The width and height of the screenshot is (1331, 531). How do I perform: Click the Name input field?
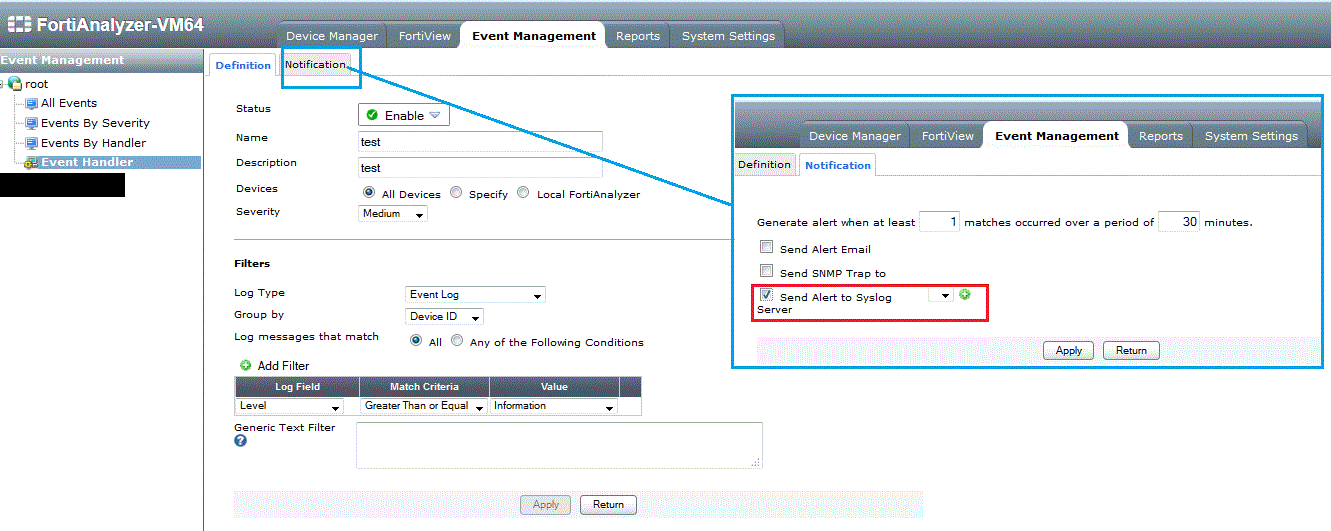tap(480, 142)
